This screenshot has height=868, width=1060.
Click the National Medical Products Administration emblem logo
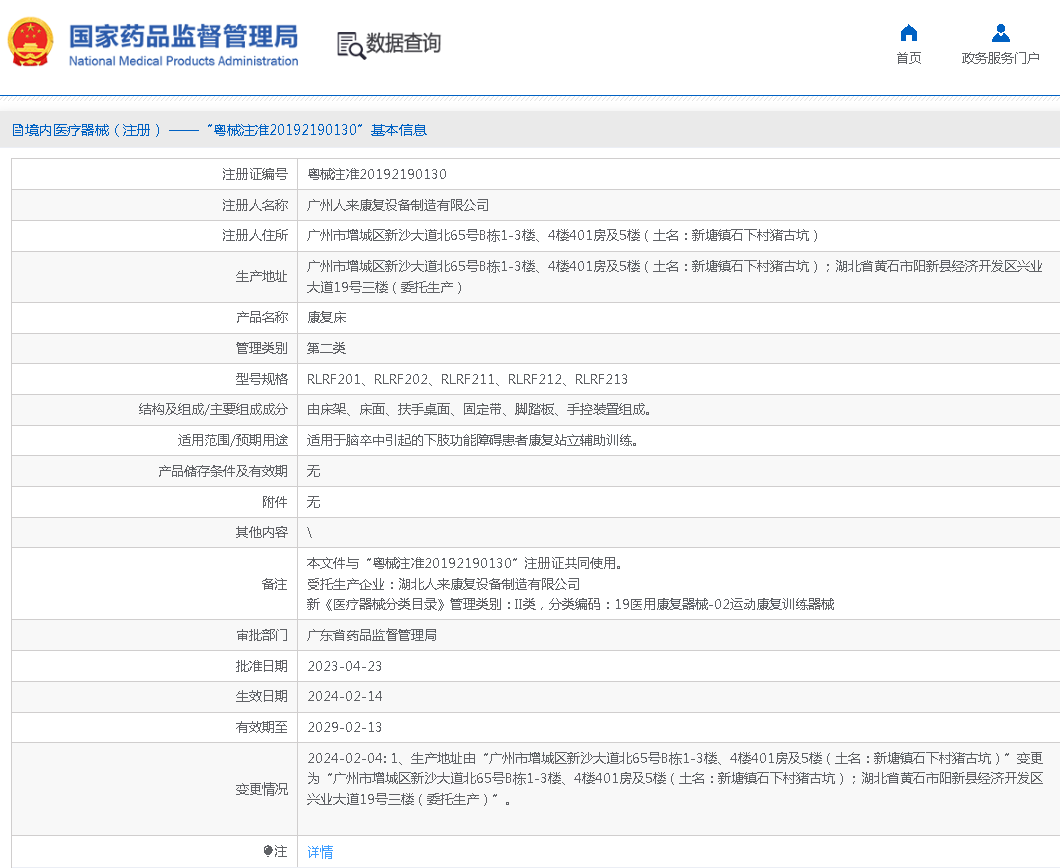(x=30, y=42)
